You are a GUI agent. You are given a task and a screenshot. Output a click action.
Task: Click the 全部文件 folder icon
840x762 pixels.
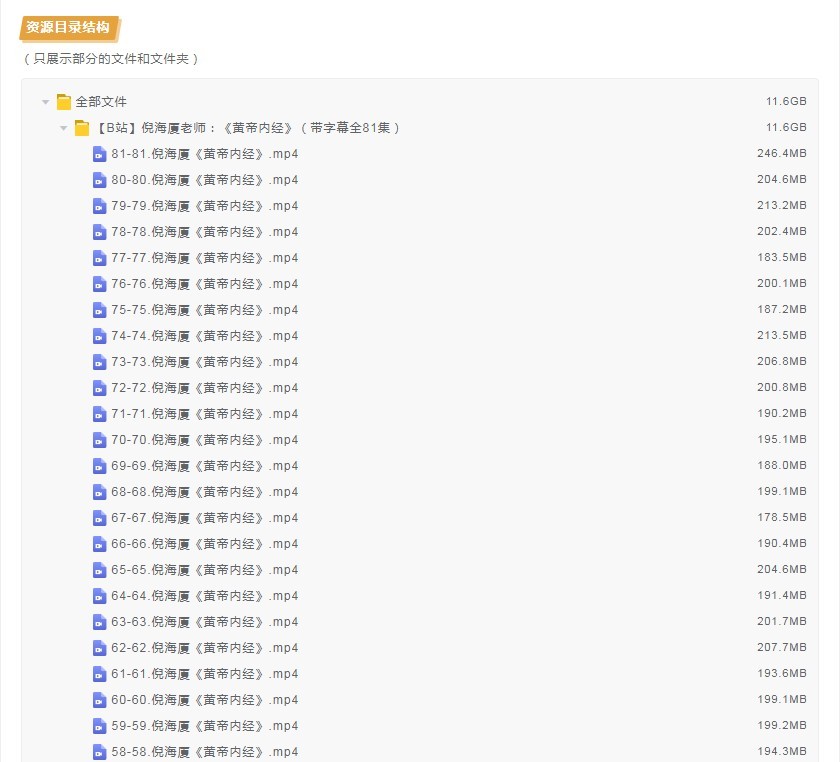tap(64, 102)
